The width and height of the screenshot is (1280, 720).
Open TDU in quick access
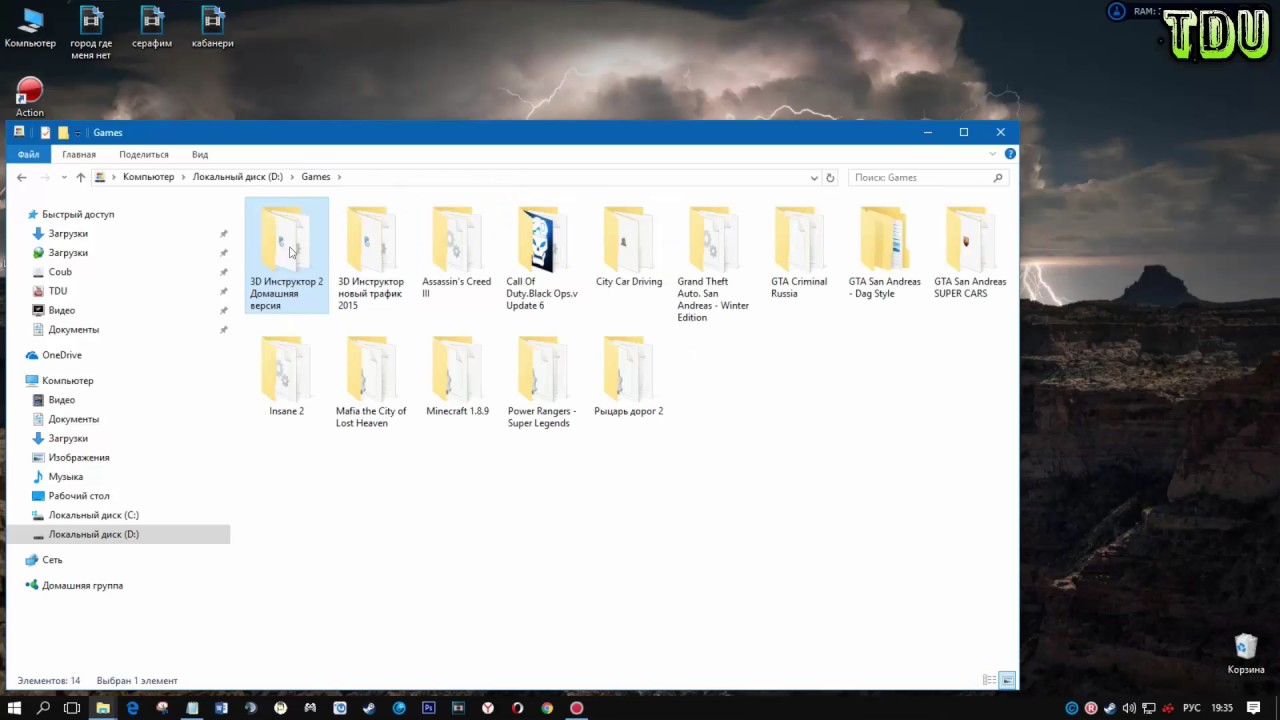(x=58, y=291)
